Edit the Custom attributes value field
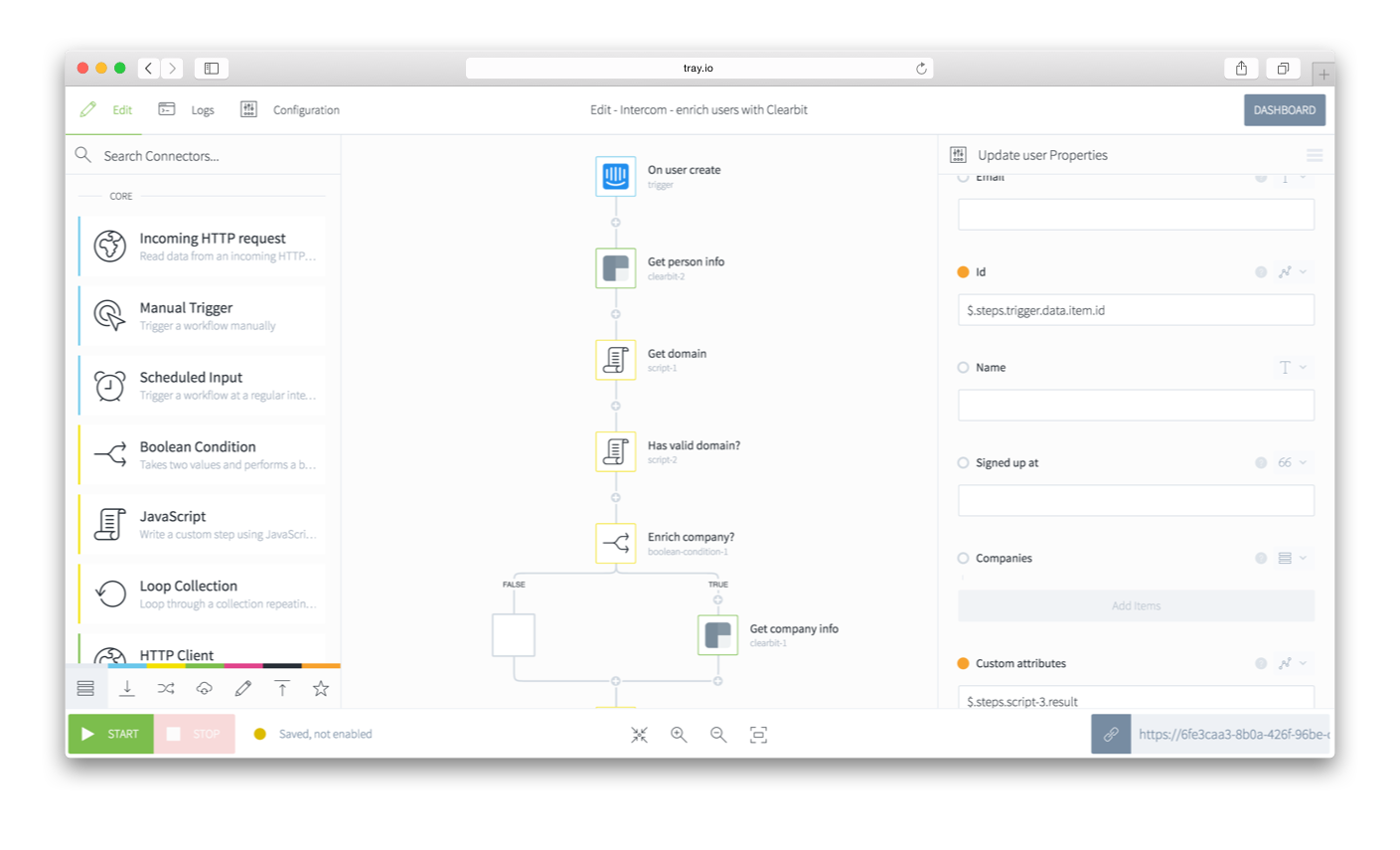The height and width of the screenshot is (850, 1400). point(1136,698)
